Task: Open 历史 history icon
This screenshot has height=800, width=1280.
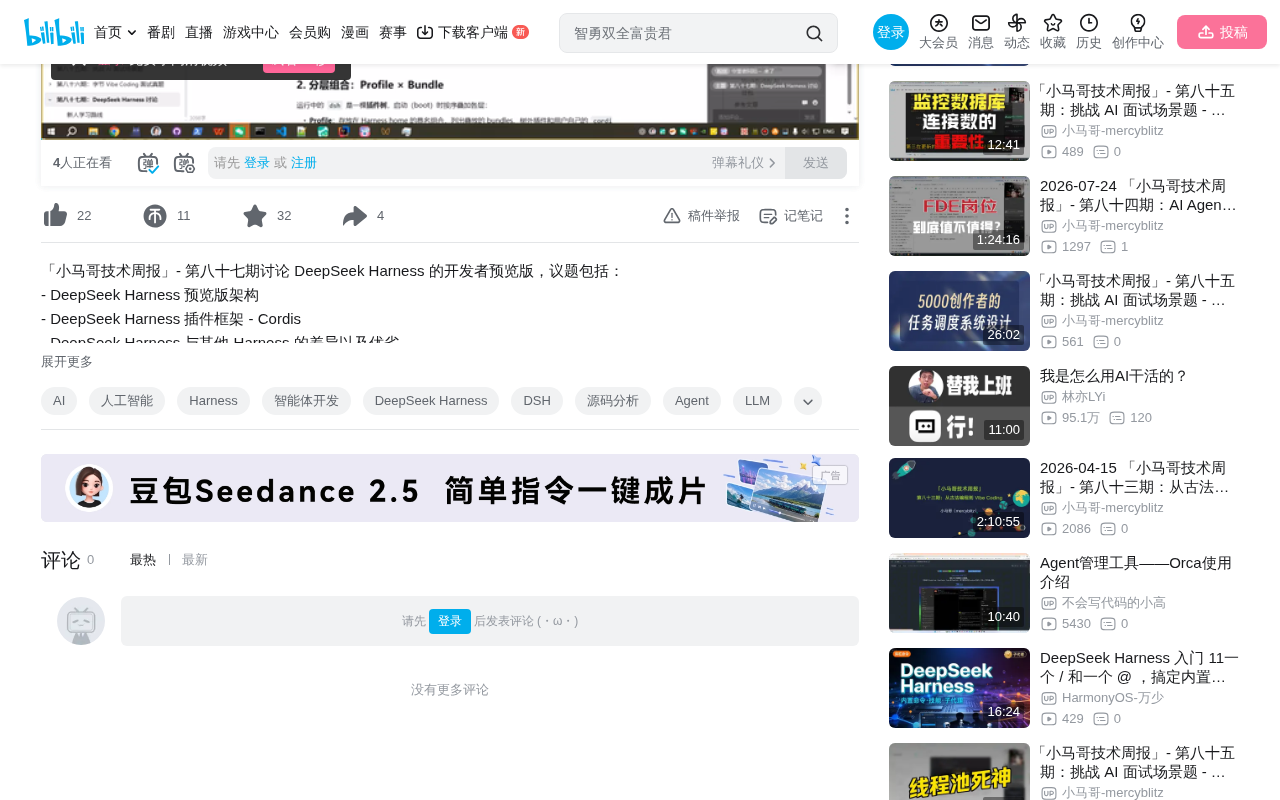Action: pyautogui.click(x=1089, y=23)
